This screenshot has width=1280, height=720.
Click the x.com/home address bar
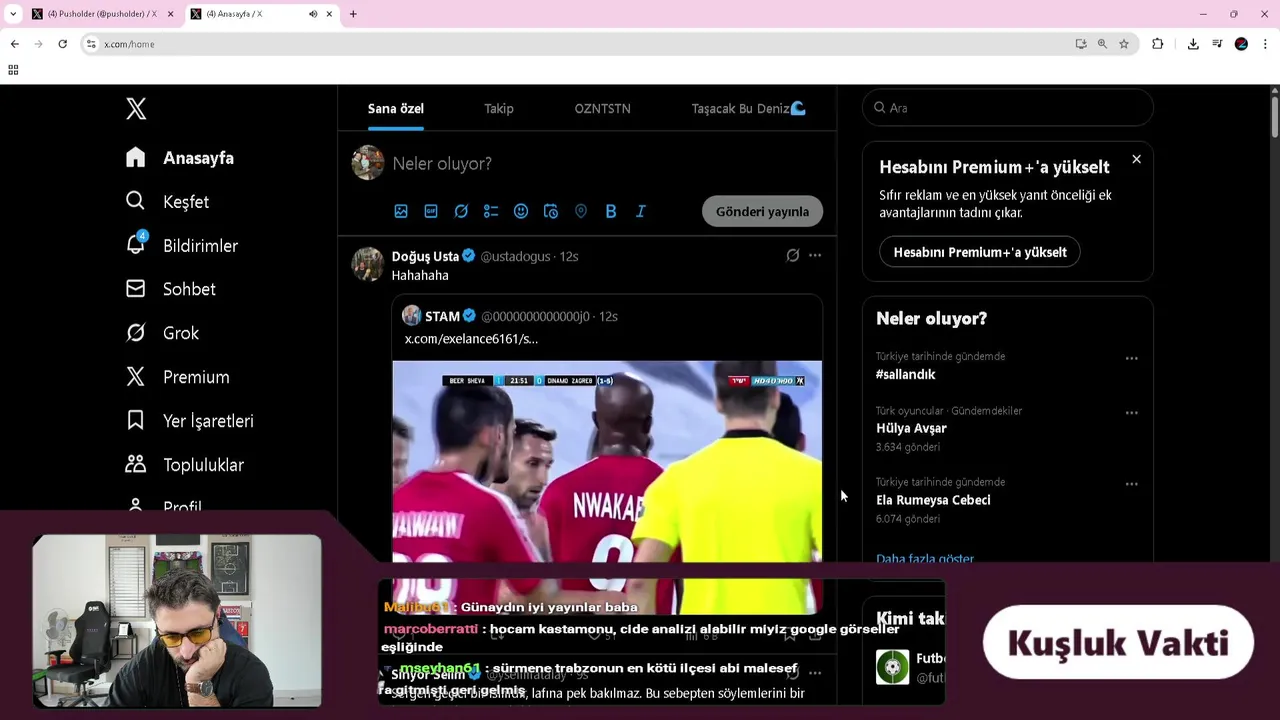[129, 44]
